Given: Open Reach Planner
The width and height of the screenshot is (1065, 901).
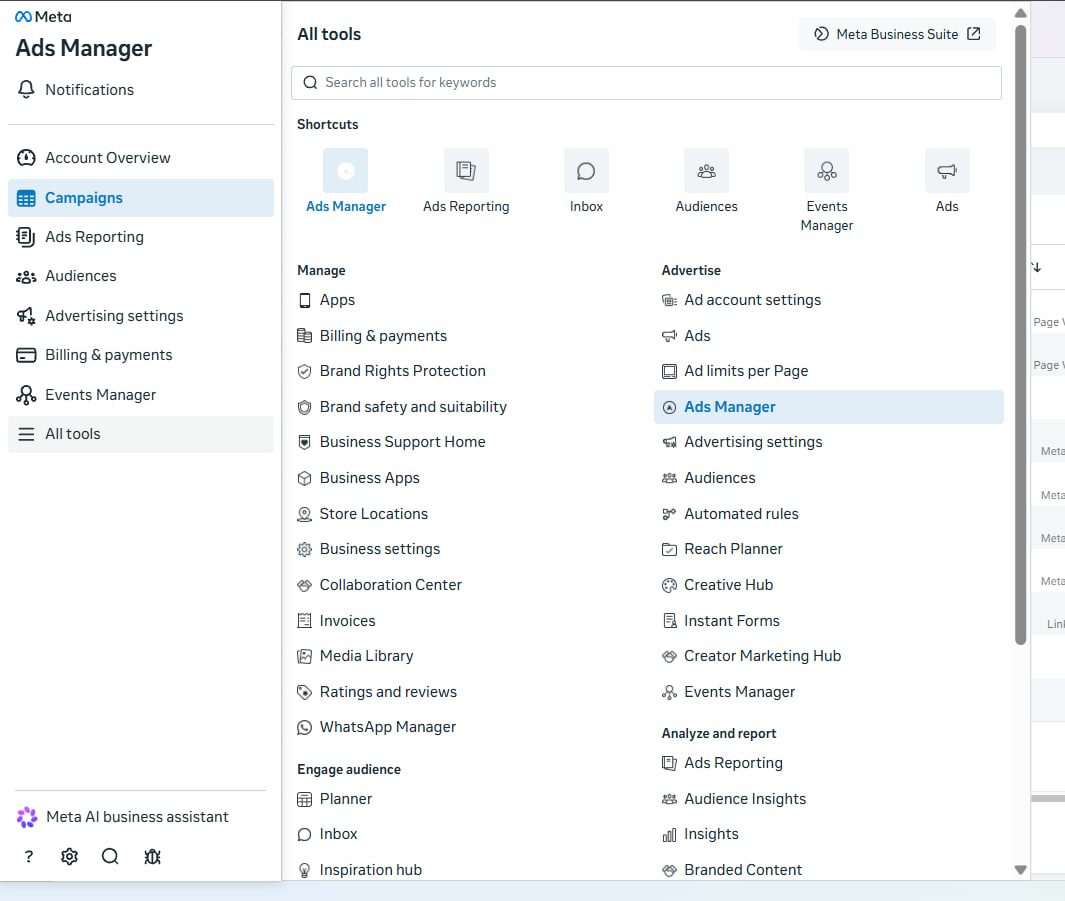Looking at the screenshot, I should [722, 549].
